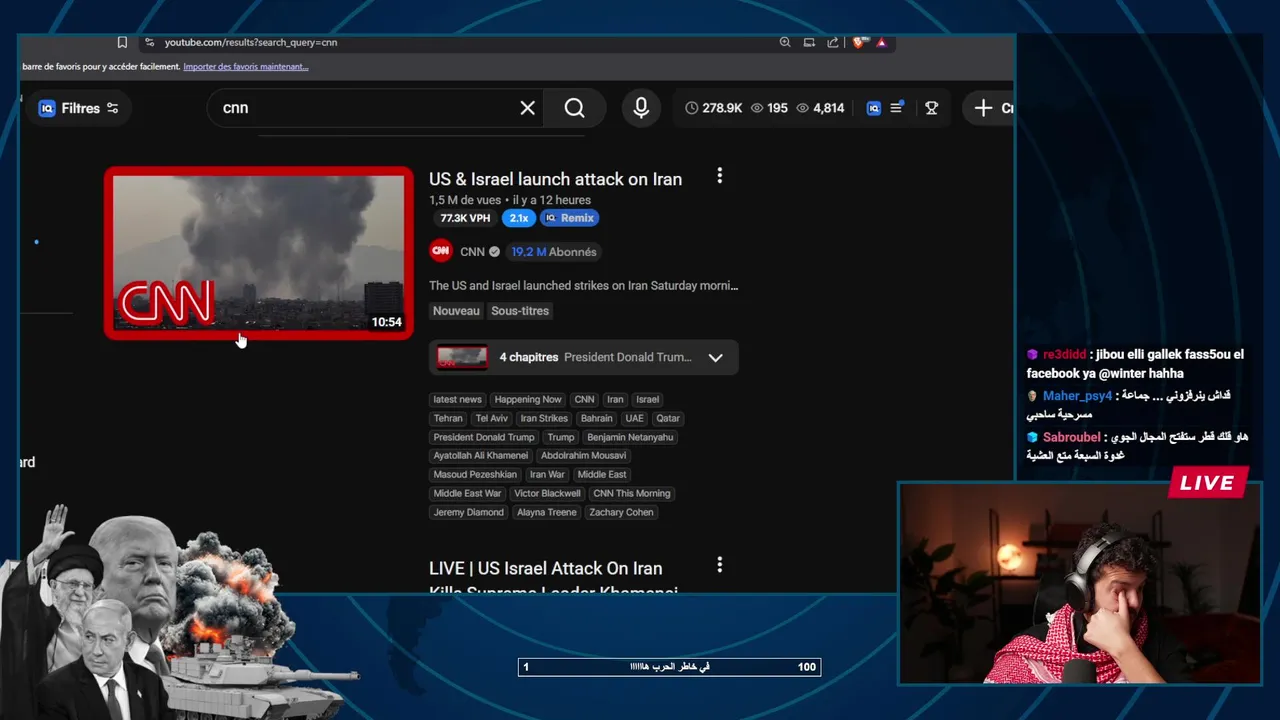Clear the search box with the X
1280x720 pixels.
pos(528,108)
